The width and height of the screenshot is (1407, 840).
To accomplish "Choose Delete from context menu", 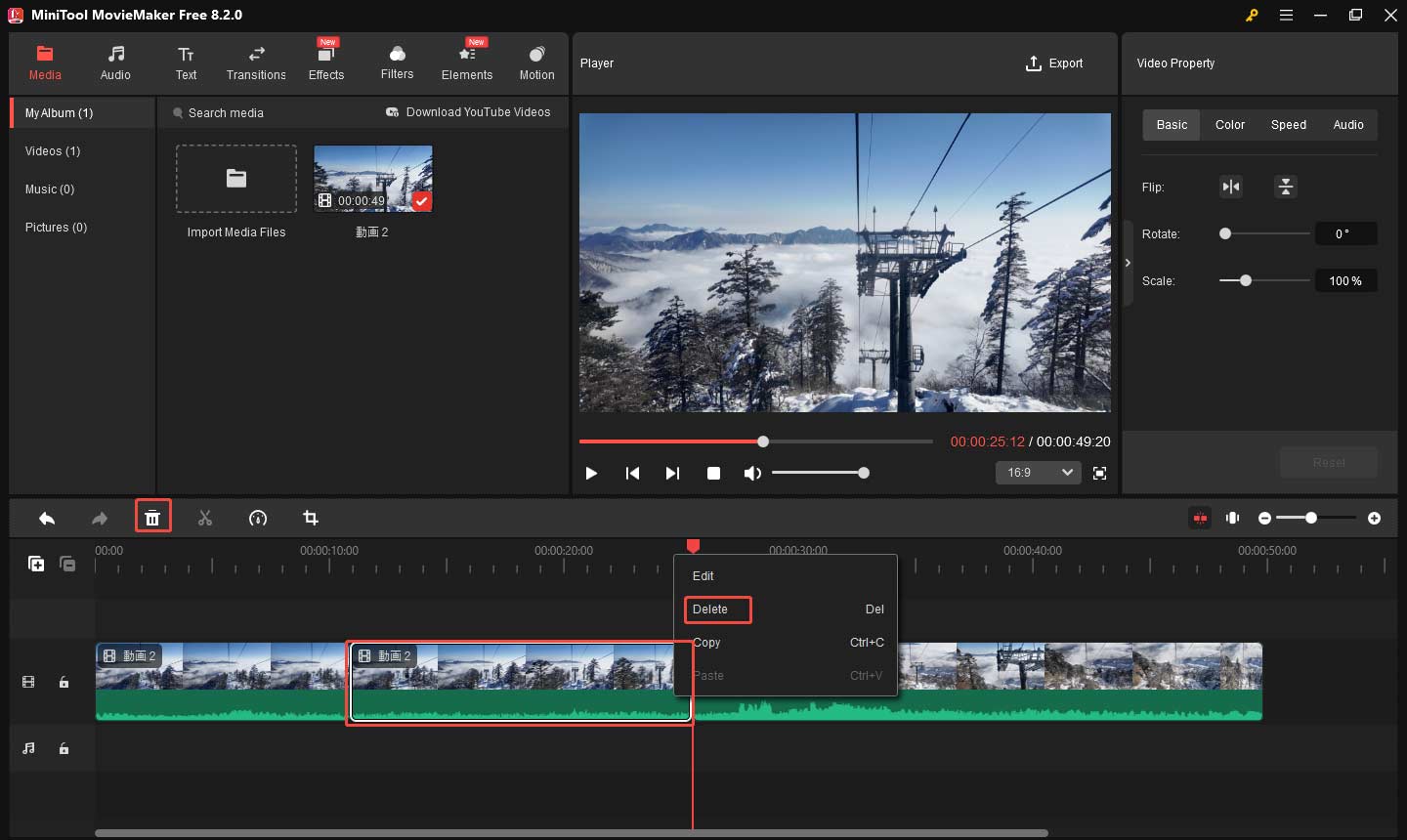I will coord(786,609).
